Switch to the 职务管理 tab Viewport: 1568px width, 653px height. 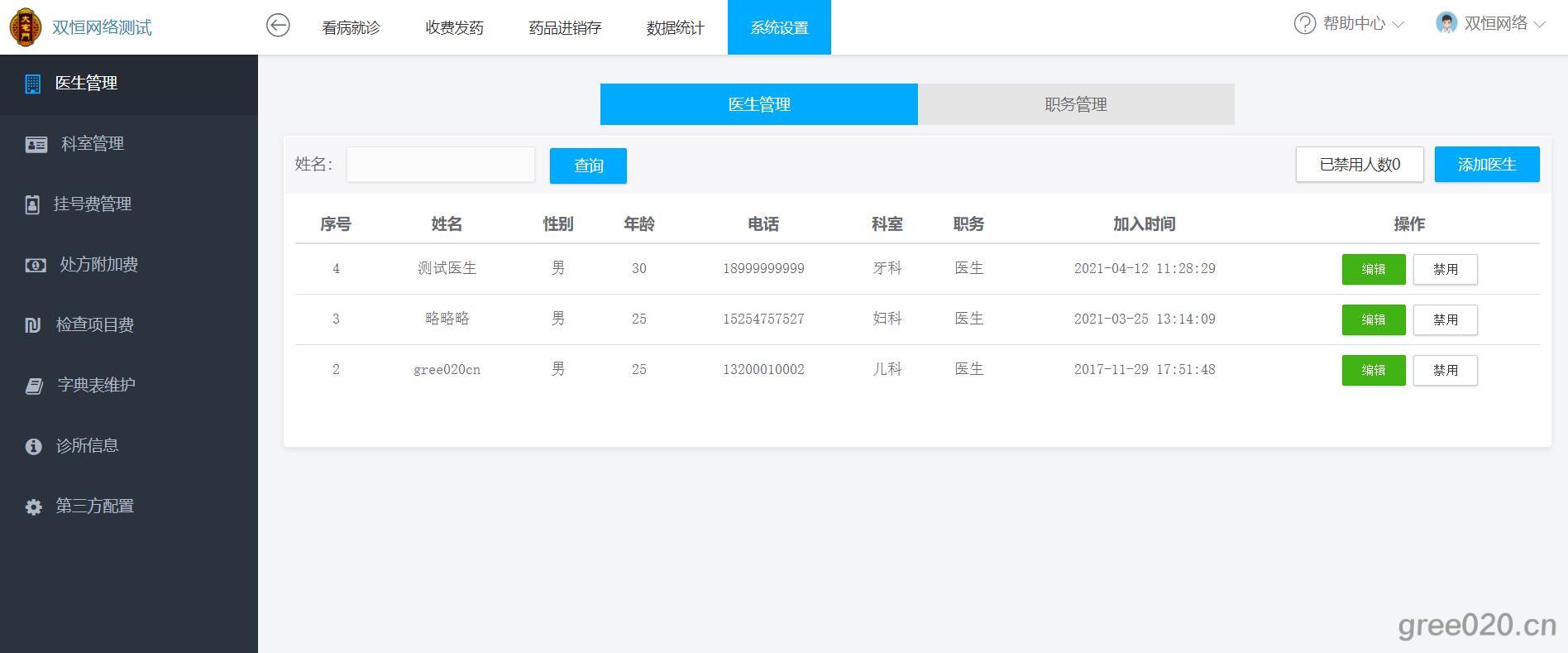coord(1075,104)
